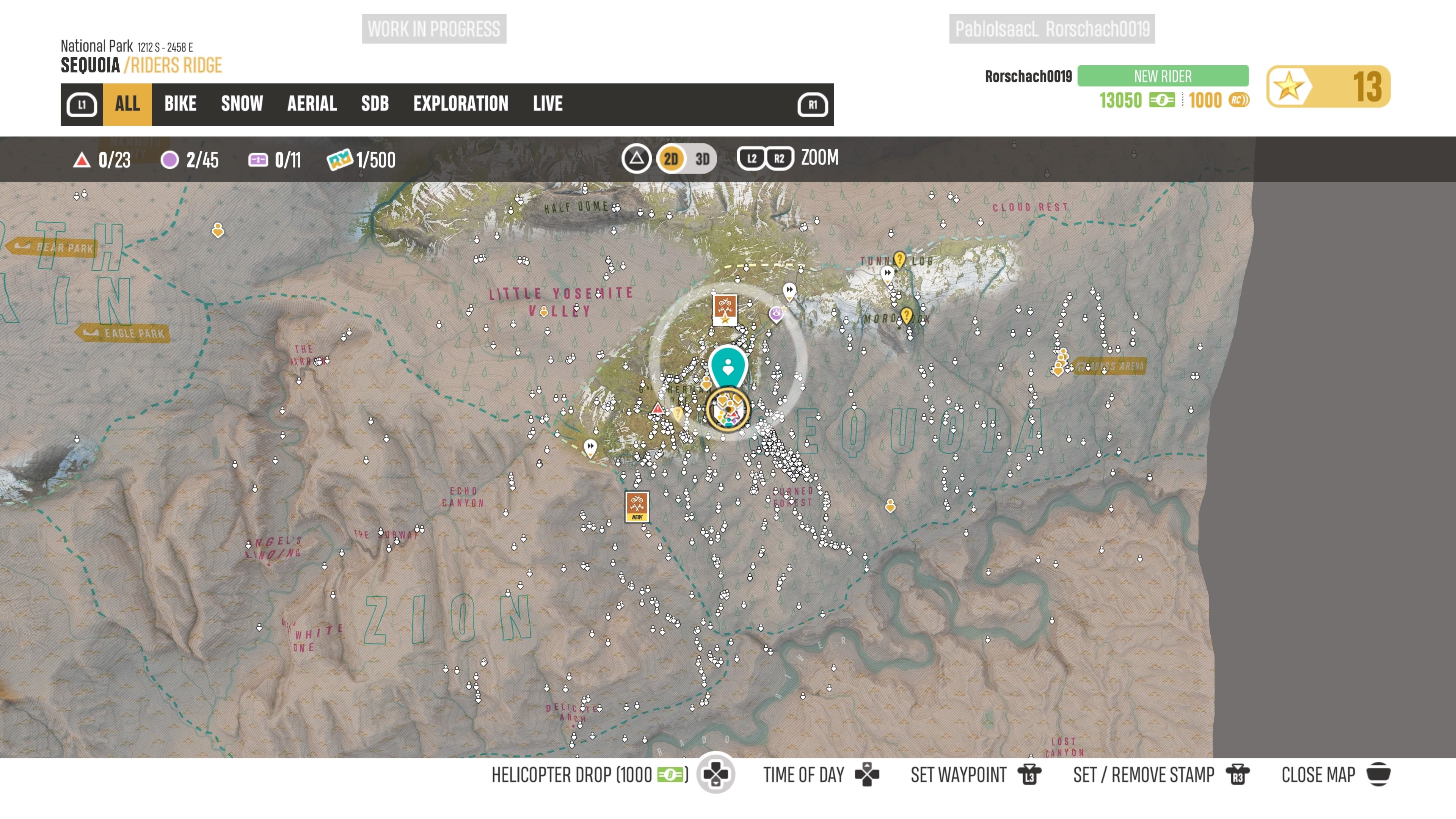This screenshot has height=819, width=1456.
Task: Switch to the LIVE tab
Action: 547,104
